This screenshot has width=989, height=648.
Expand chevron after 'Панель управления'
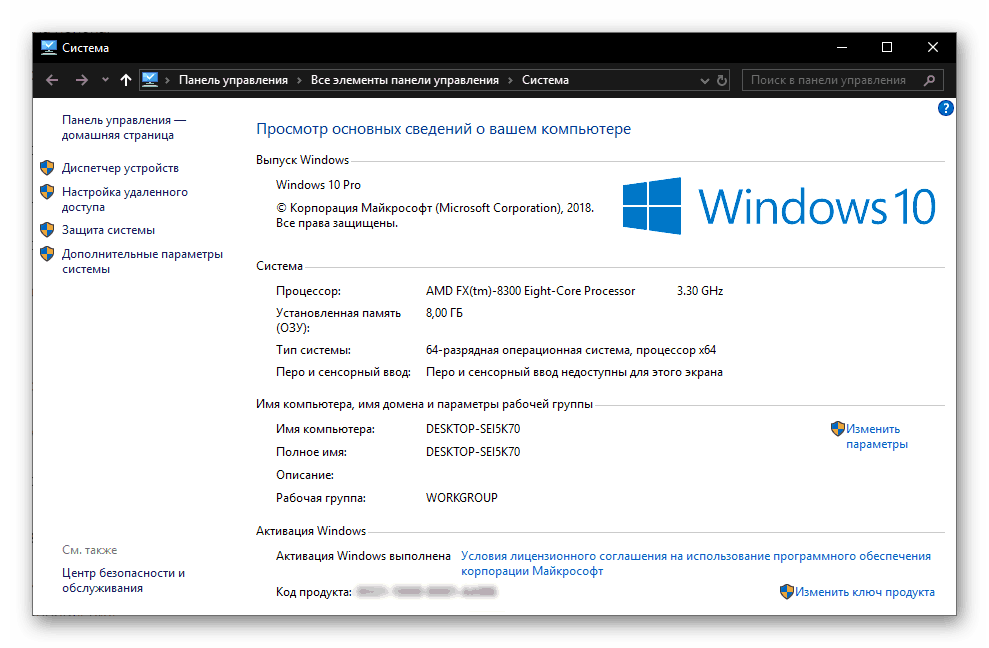pyautogui.click(x=299, y=80)
